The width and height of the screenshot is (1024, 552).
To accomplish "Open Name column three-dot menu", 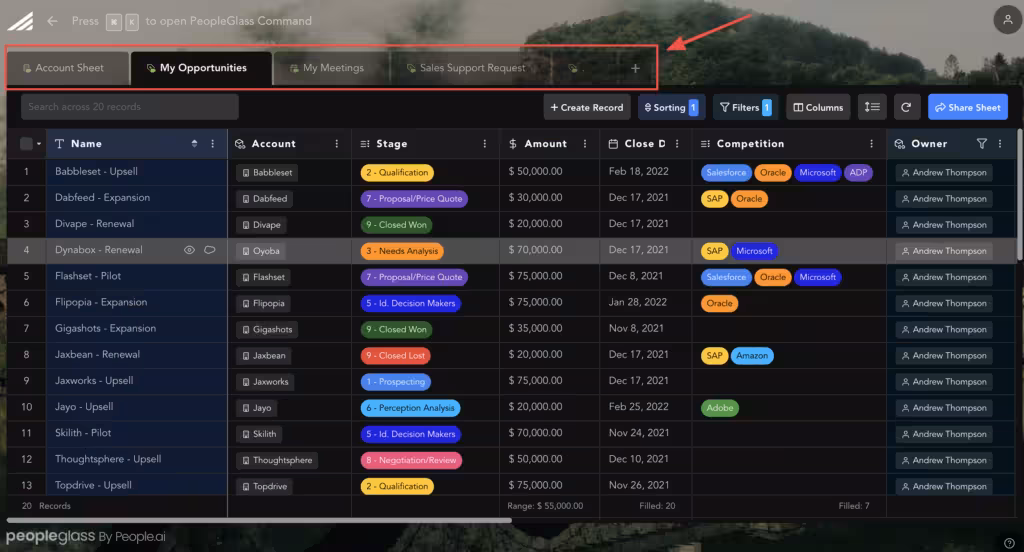I will [x=212, y=144].
